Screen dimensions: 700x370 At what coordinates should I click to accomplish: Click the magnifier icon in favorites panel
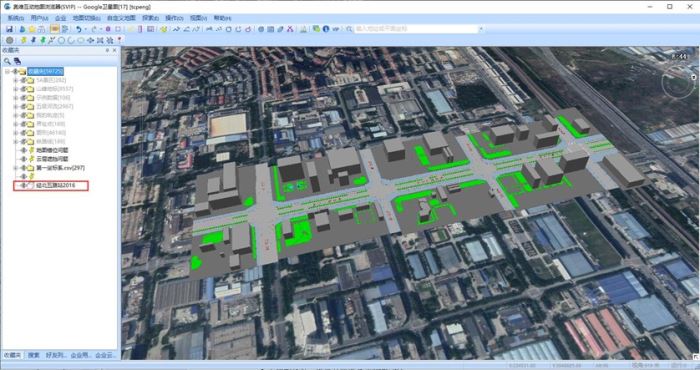(7, 61)
